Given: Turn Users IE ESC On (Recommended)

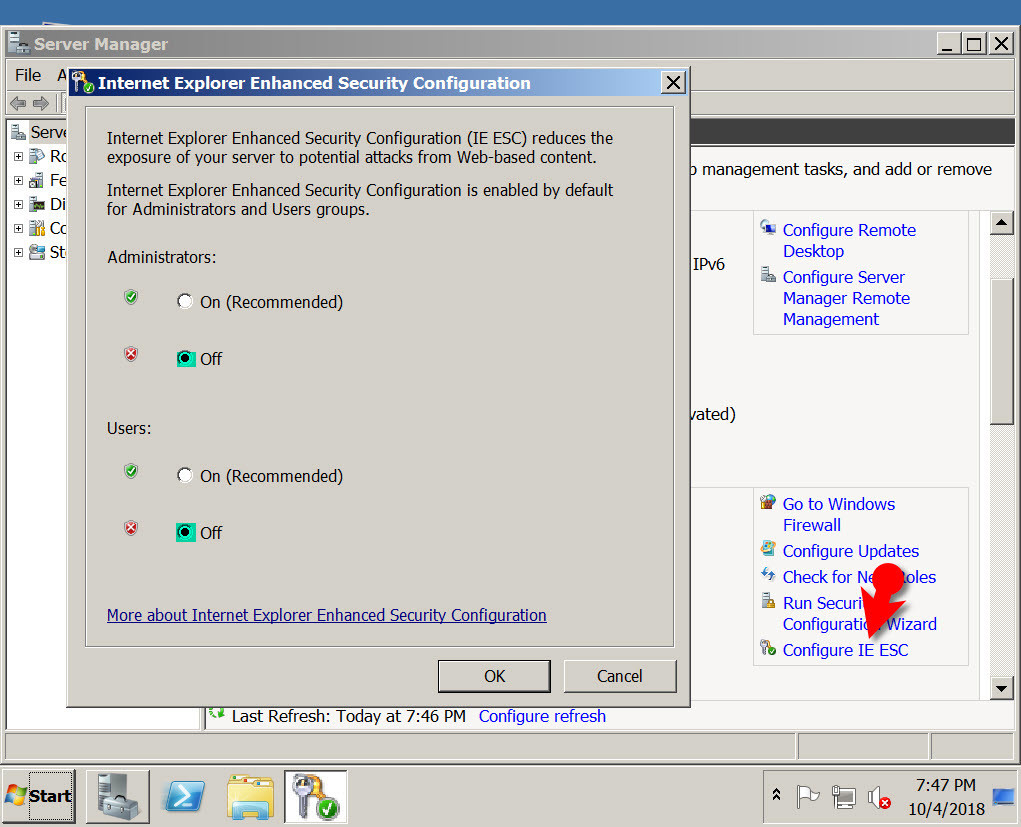Looking at the screenshot, I should (185, 475).
